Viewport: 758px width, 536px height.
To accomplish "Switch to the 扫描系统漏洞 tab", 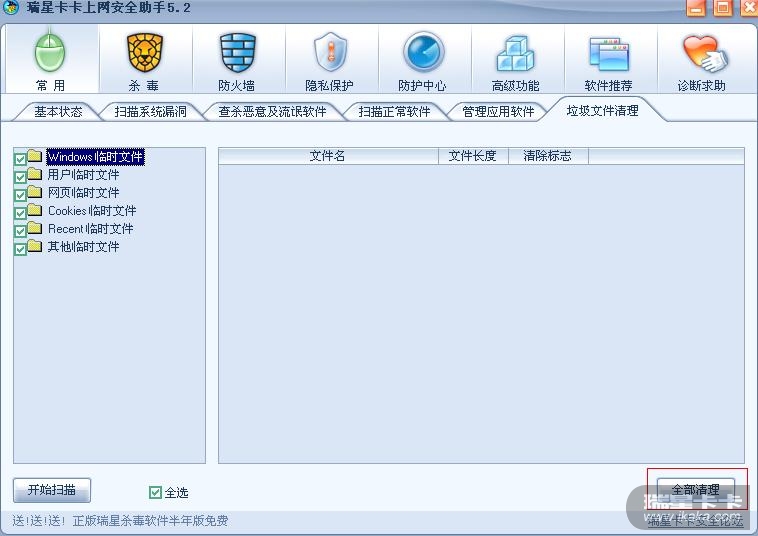I will coord(150,112).
